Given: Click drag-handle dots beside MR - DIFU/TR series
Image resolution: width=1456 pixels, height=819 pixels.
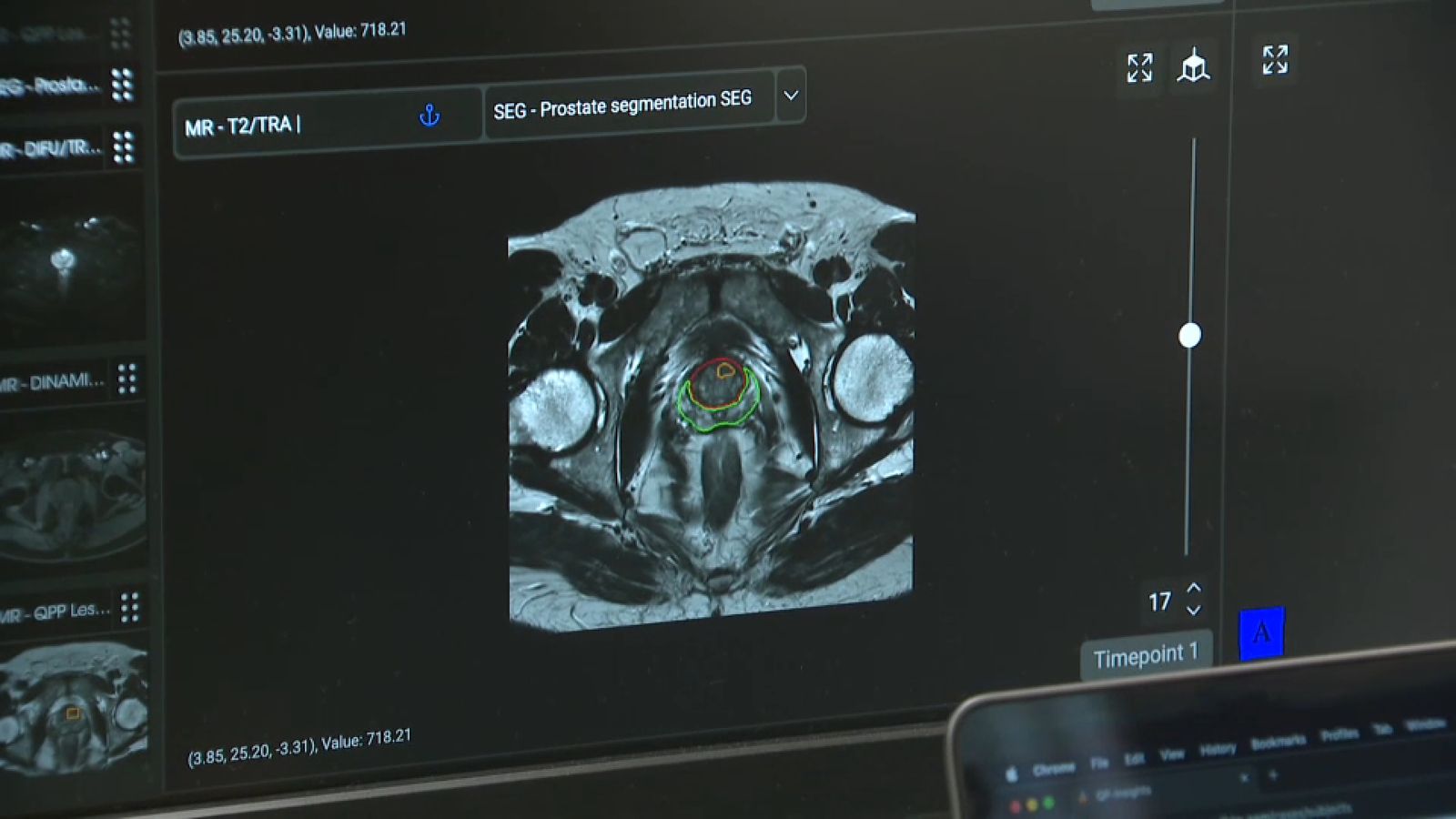Looking at the screenshot, I should coord(123,147).
